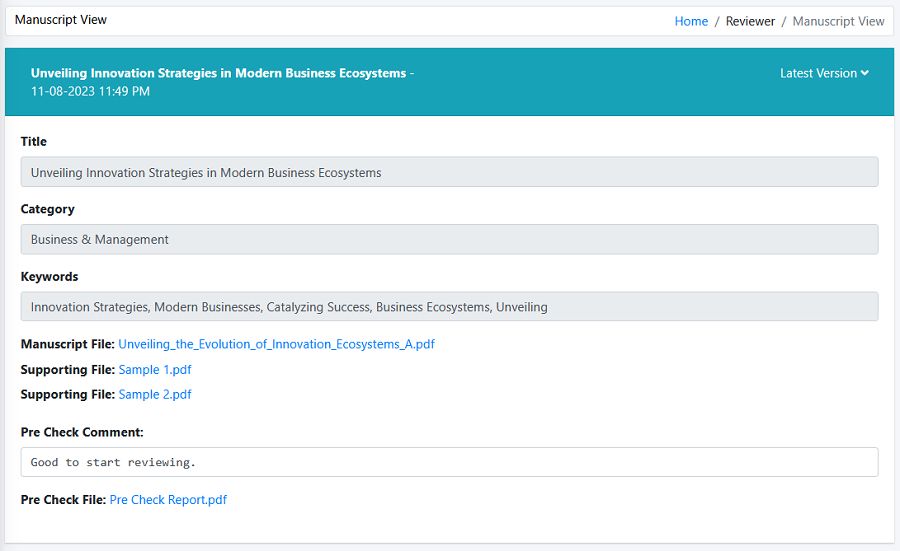The width and height of the screenshot is (900, 551).
Task: Go to the Home breadcrumb link
Action: coord(691,21)
